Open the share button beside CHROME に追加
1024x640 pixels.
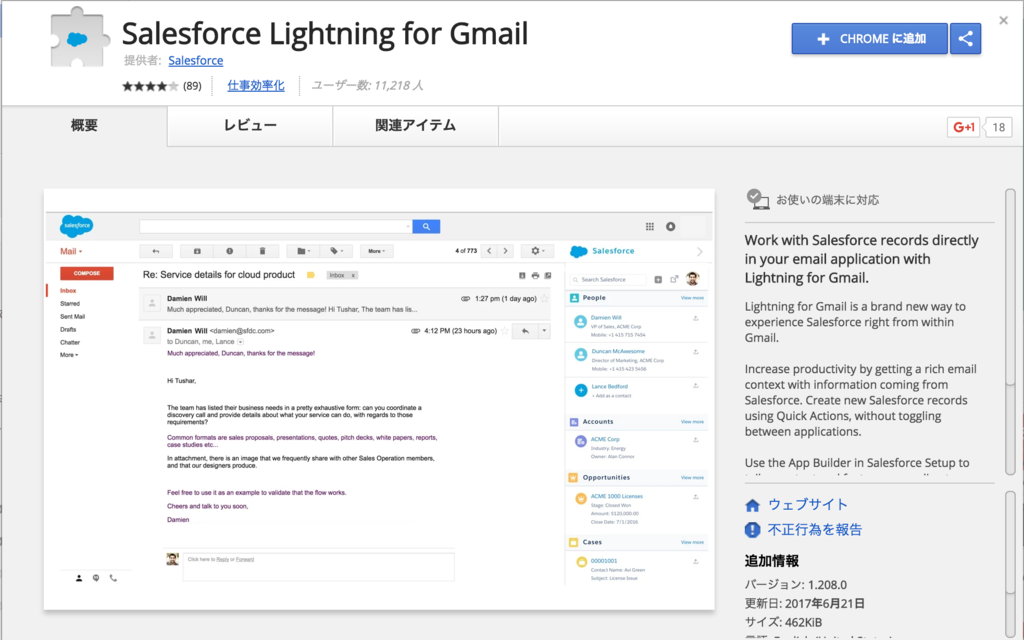(x=965, y=39)
